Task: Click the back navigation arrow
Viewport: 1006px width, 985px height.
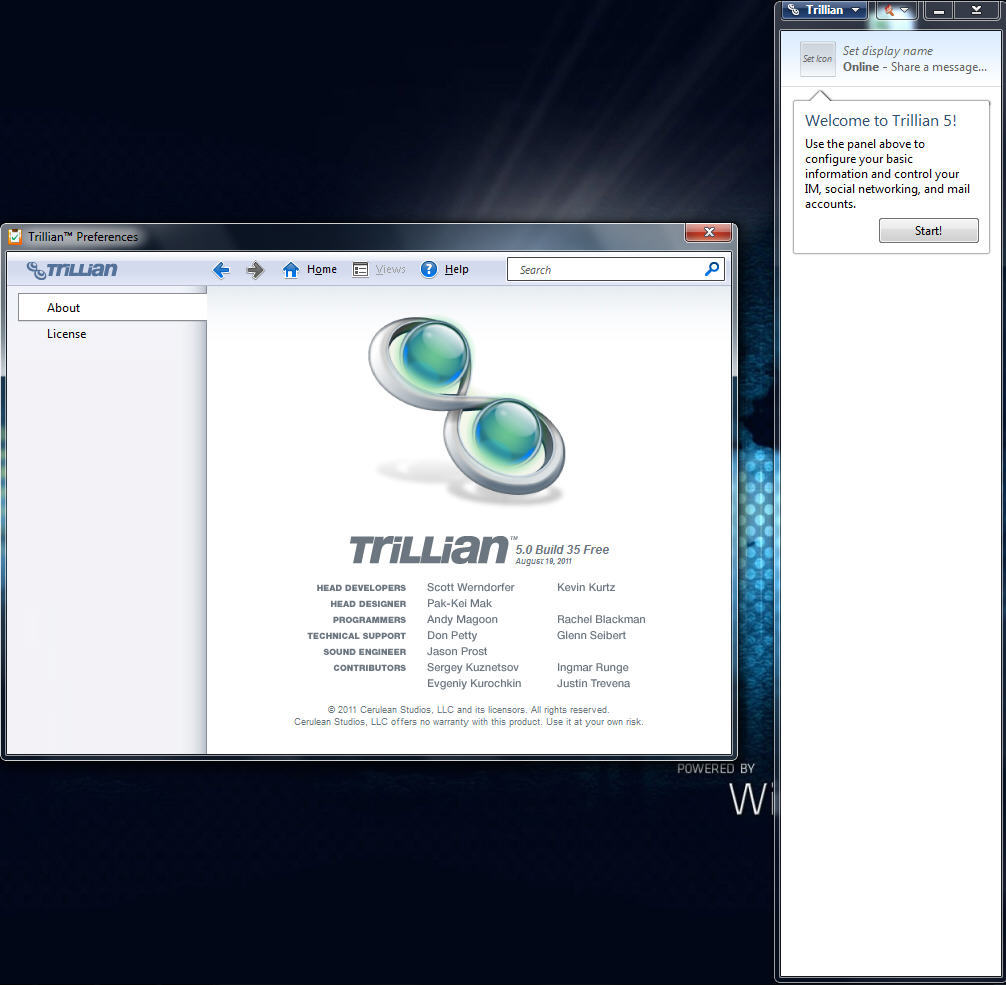Action: point(221,269)
